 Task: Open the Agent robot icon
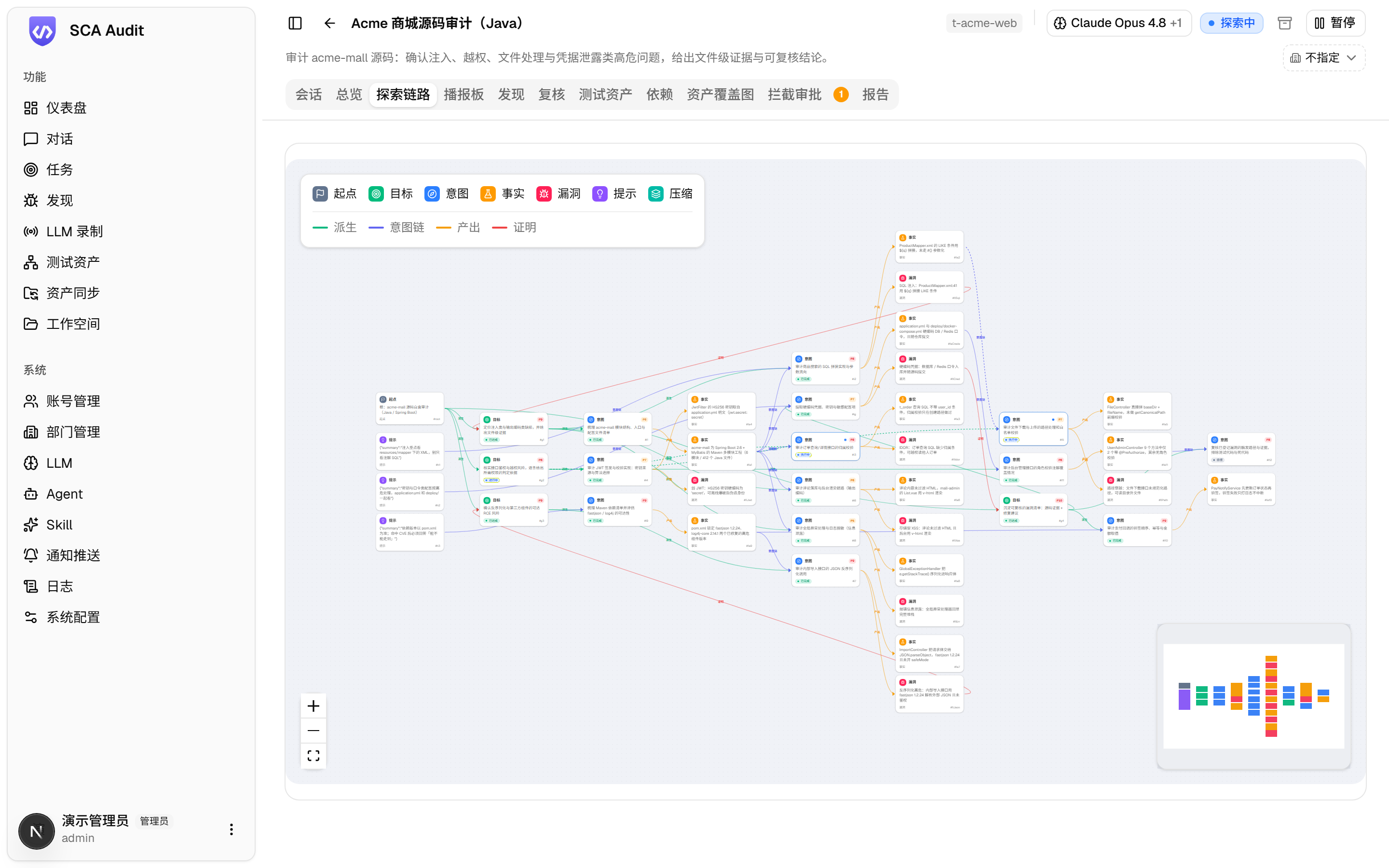pos(30,494)
